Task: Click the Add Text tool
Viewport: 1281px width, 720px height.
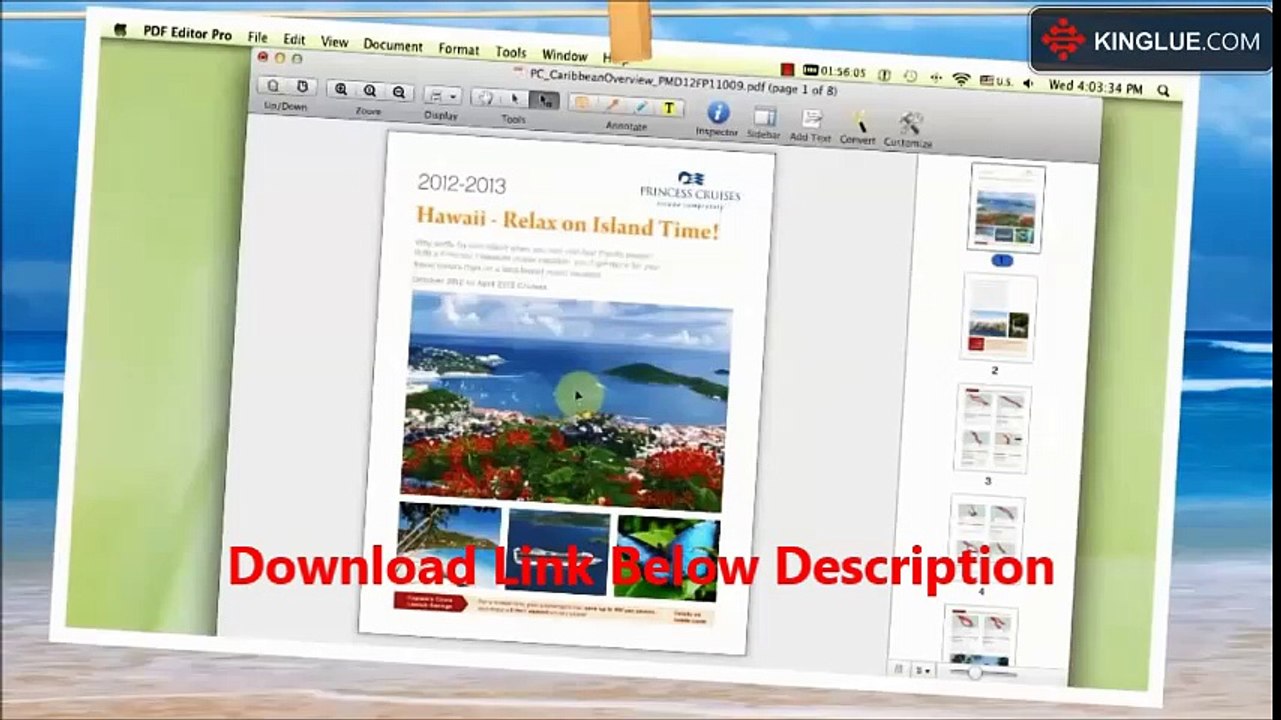Action: [811, 124]
